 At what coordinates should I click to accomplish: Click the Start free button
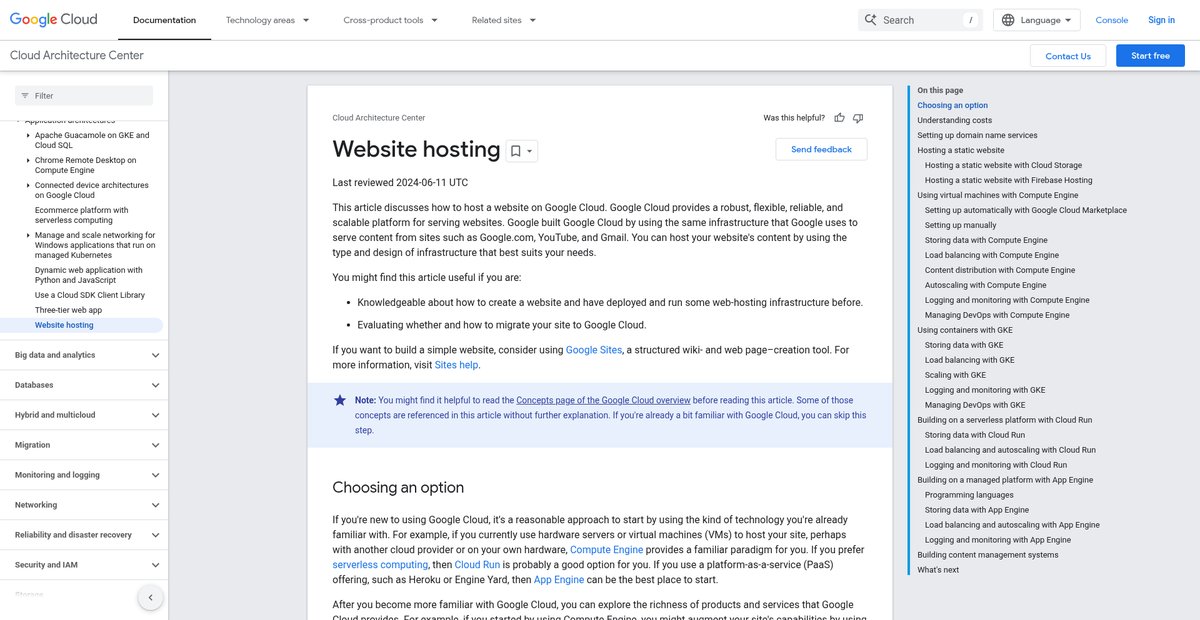1150,56
